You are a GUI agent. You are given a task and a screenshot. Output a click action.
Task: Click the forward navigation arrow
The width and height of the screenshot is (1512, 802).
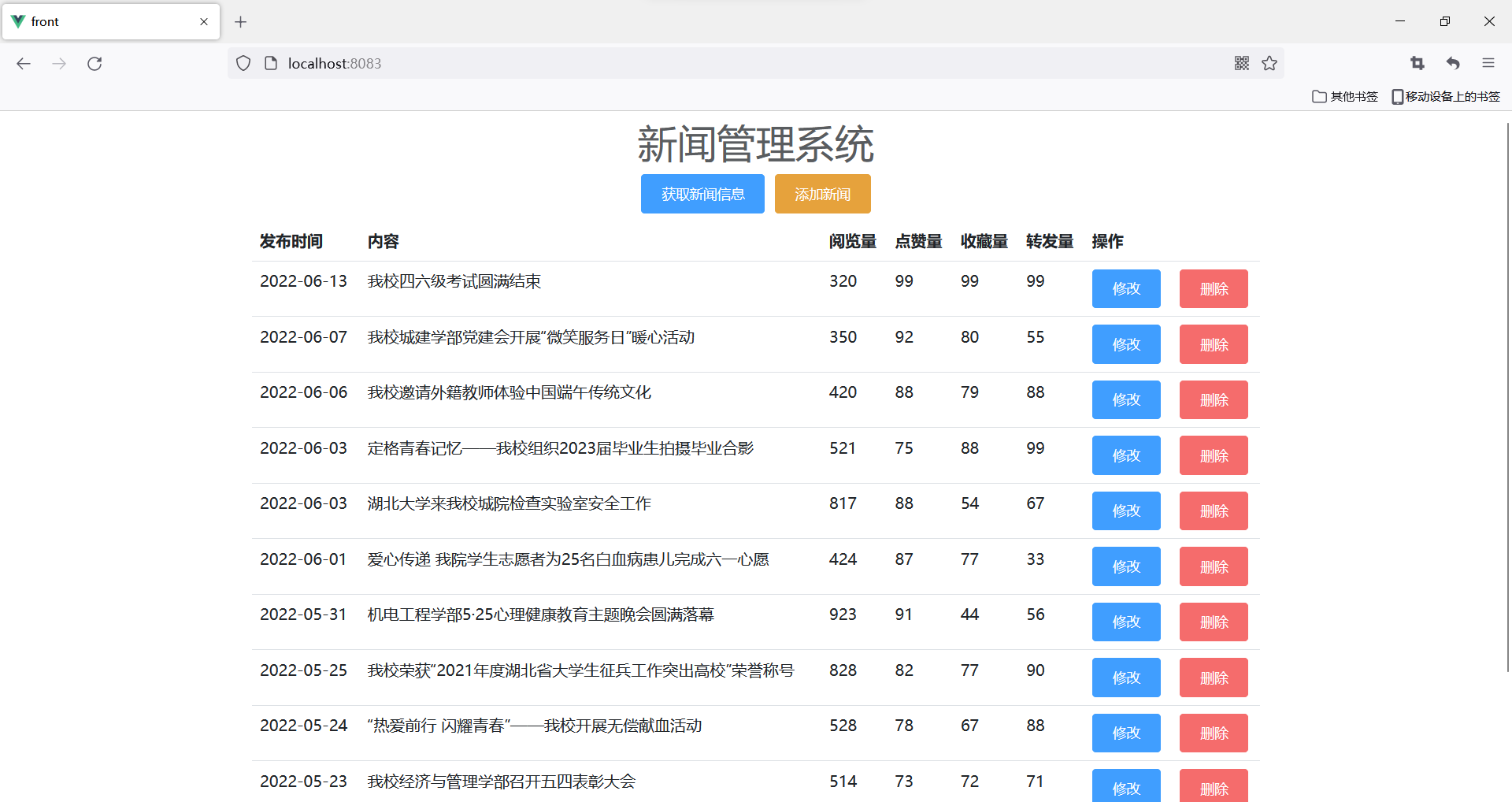59,63
